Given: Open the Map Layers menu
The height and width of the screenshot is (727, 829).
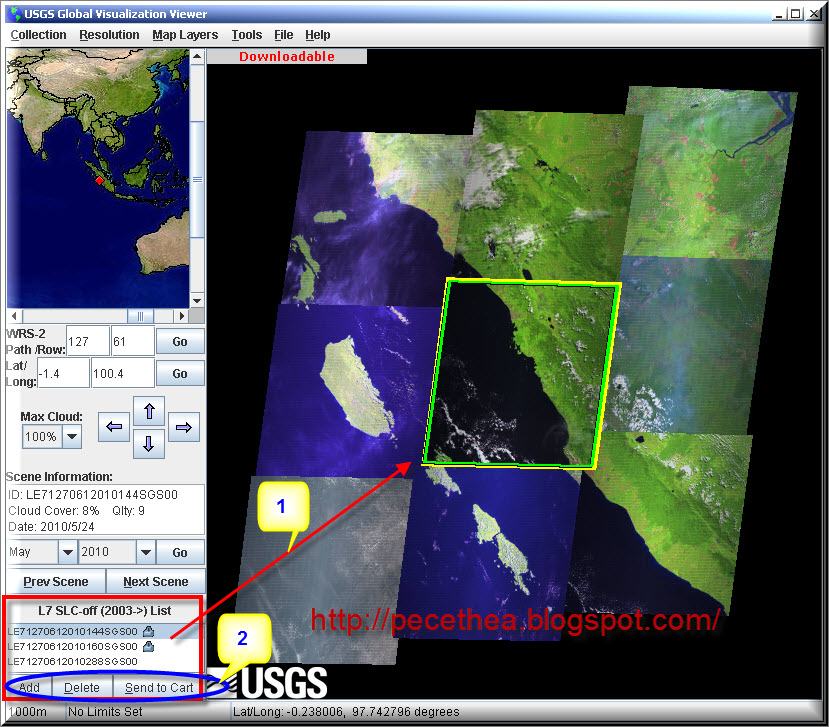Looking at the screenshot, I should click(x=184, y=34).
